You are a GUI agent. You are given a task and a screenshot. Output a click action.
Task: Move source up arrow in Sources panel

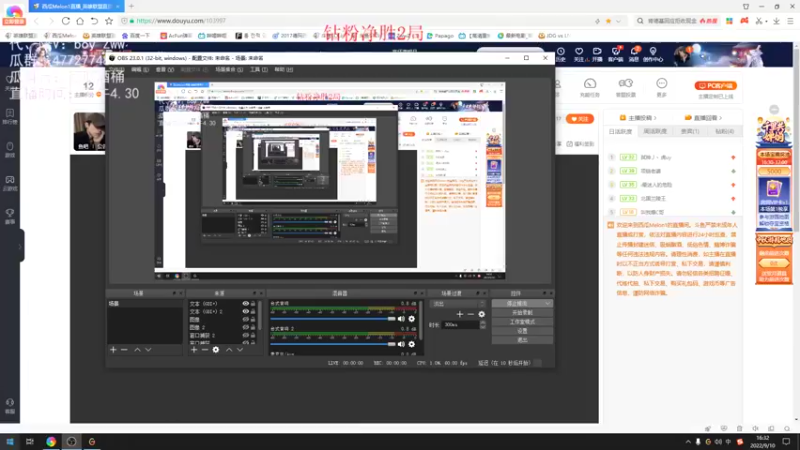click(229, 350)
